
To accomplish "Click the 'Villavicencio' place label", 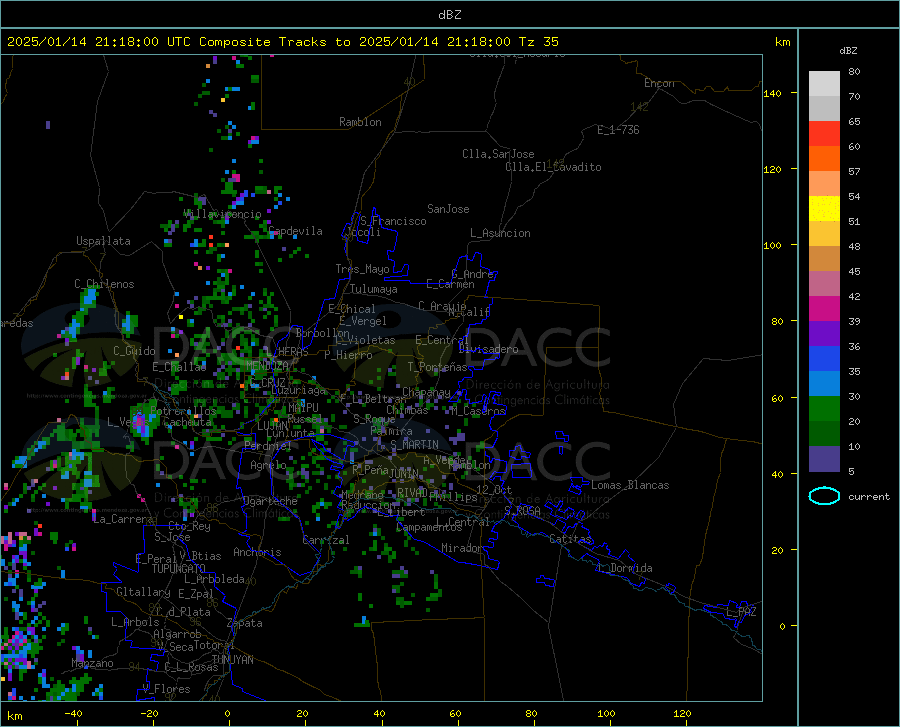I will [x=223, y=214].
